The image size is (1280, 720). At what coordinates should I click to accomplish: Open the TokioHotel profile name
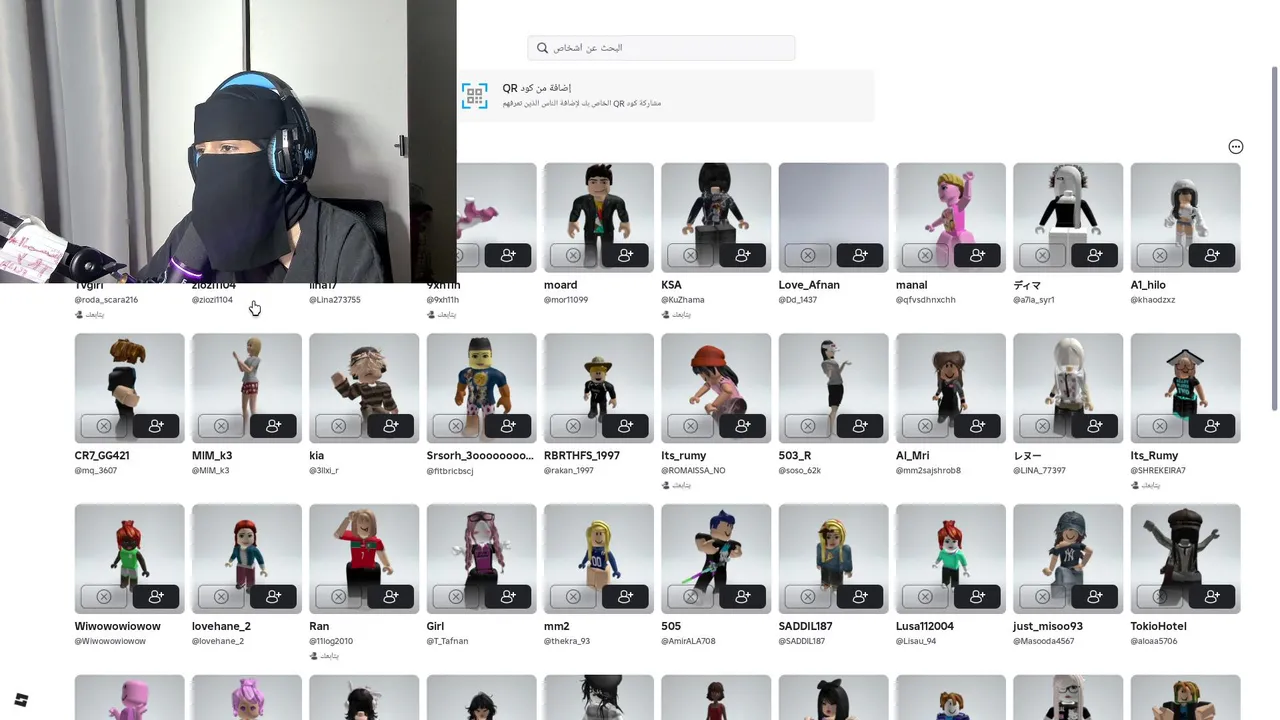1158,626
